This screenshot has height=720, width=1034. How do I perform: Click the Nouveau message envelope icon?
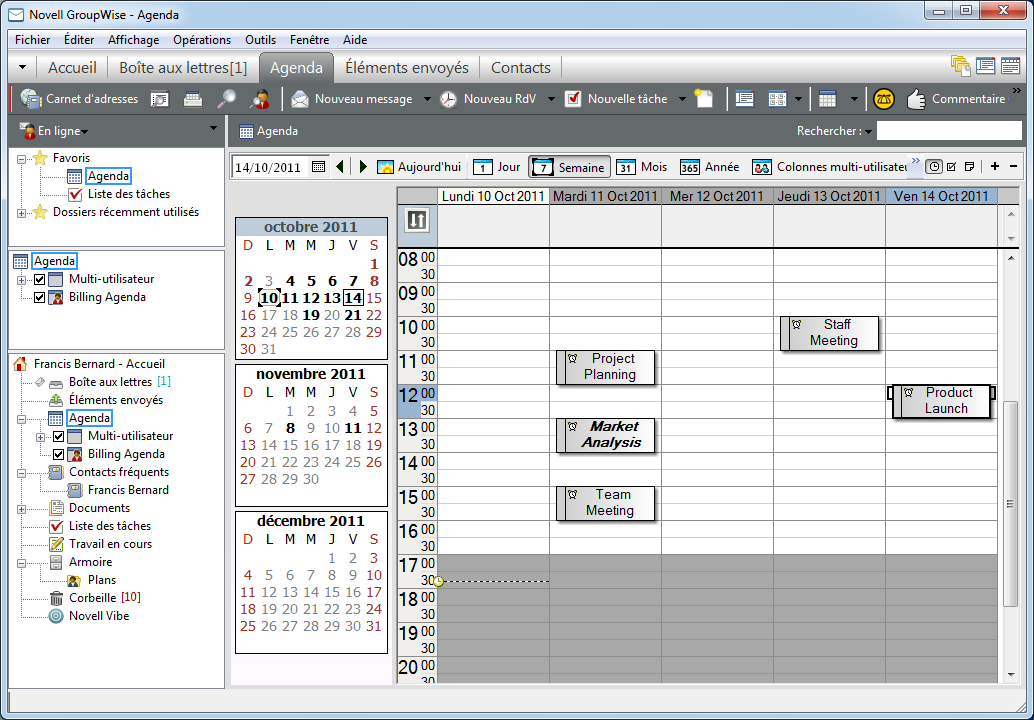[299, 99]
